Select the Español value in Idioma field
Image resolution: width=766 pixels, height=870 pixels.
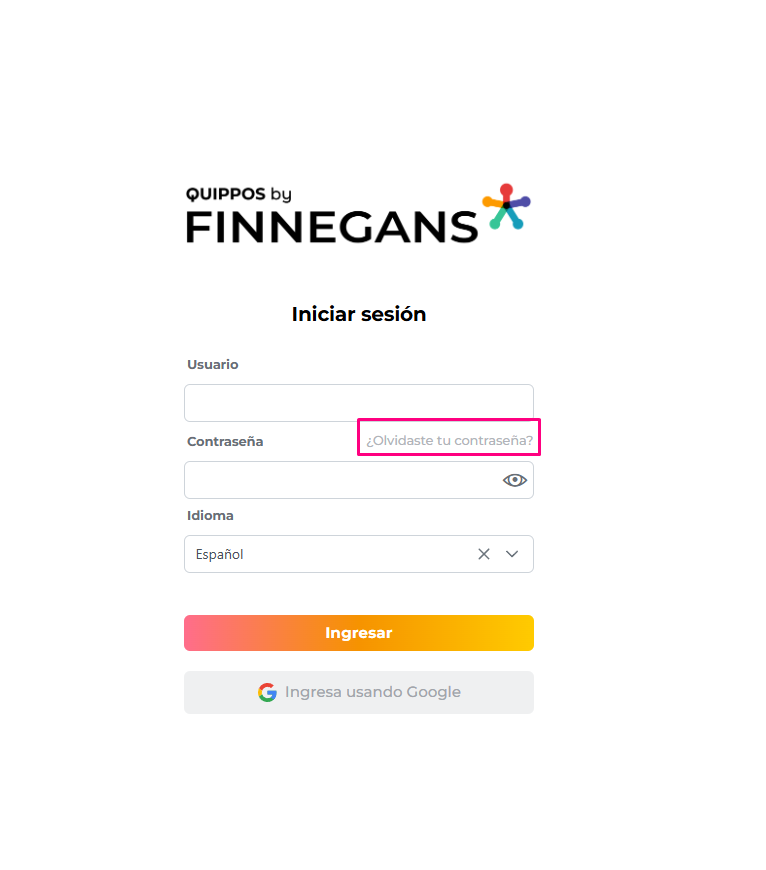pyautogui.click(x=220, y=554)
